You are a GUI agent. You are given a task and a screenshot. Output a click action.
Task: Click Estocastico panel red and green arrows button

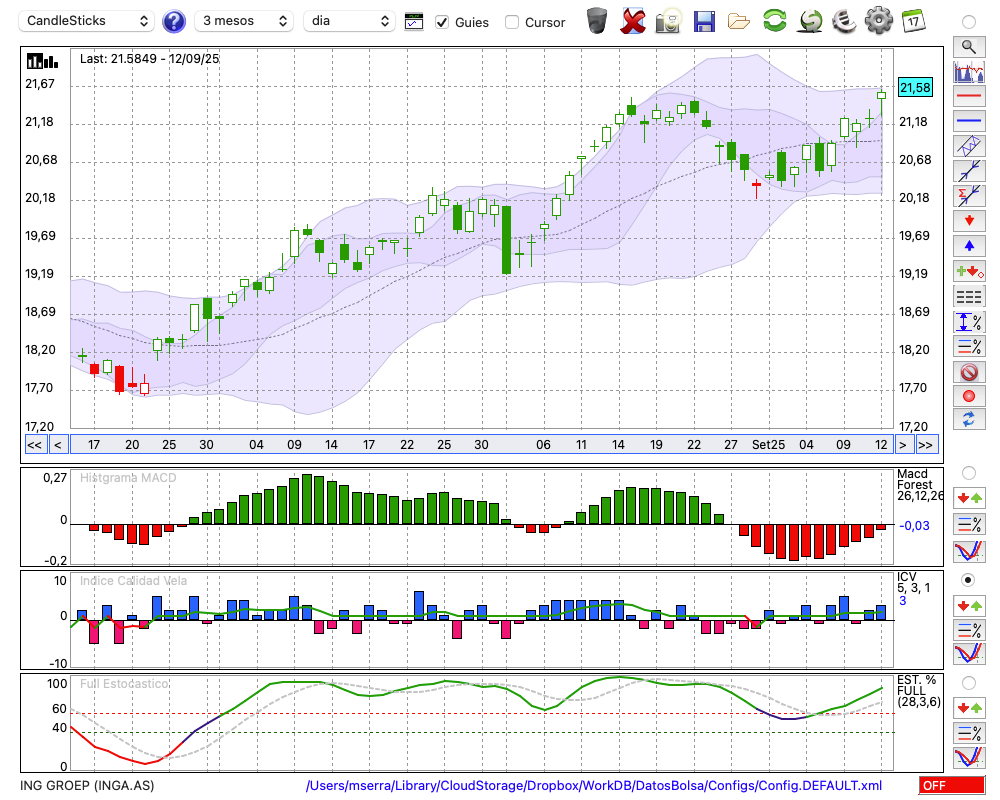pyautogui.click(x=969, y=707)
